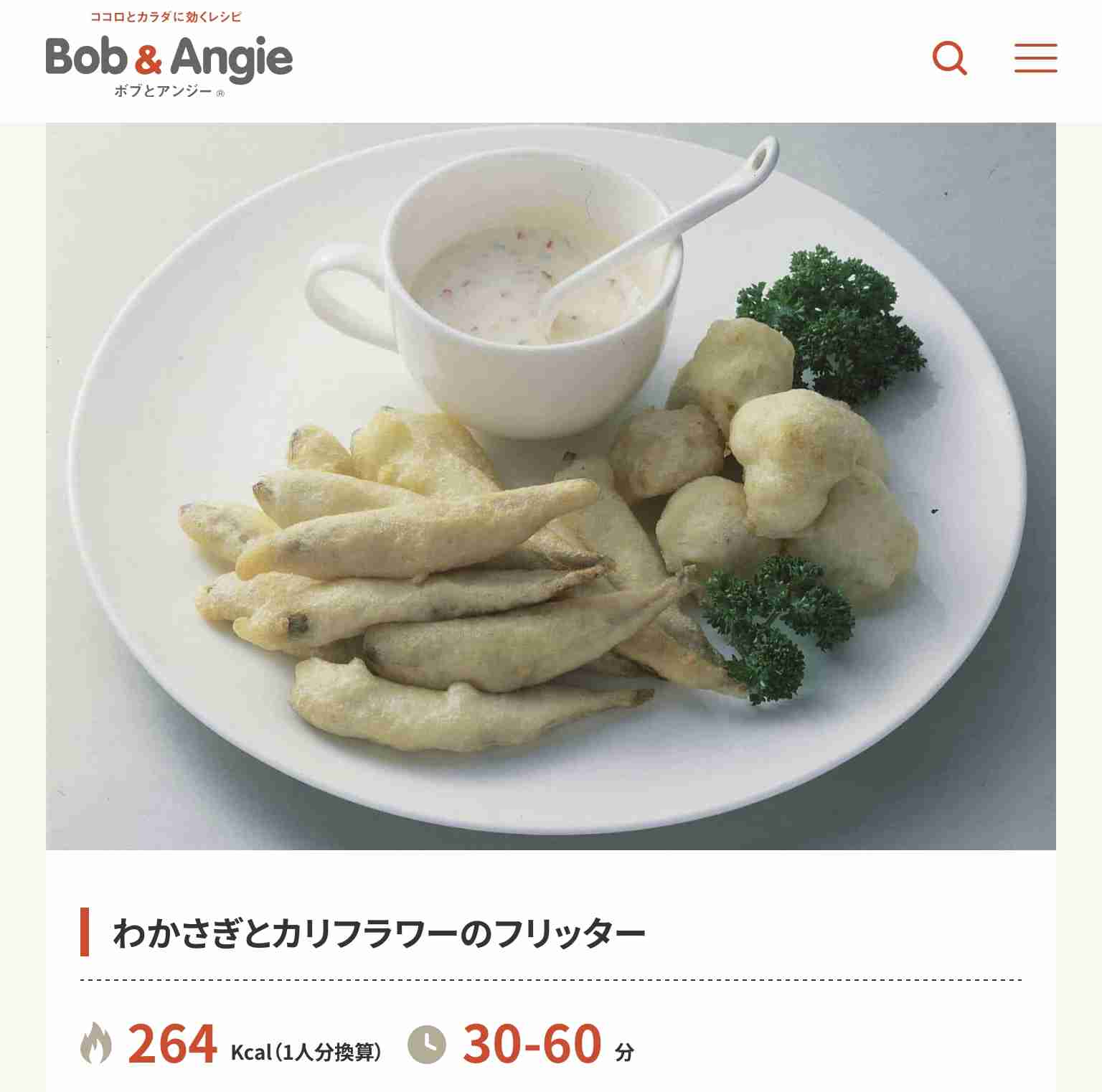
Task: Click the dashed divider below title
Action: (551, 979)
